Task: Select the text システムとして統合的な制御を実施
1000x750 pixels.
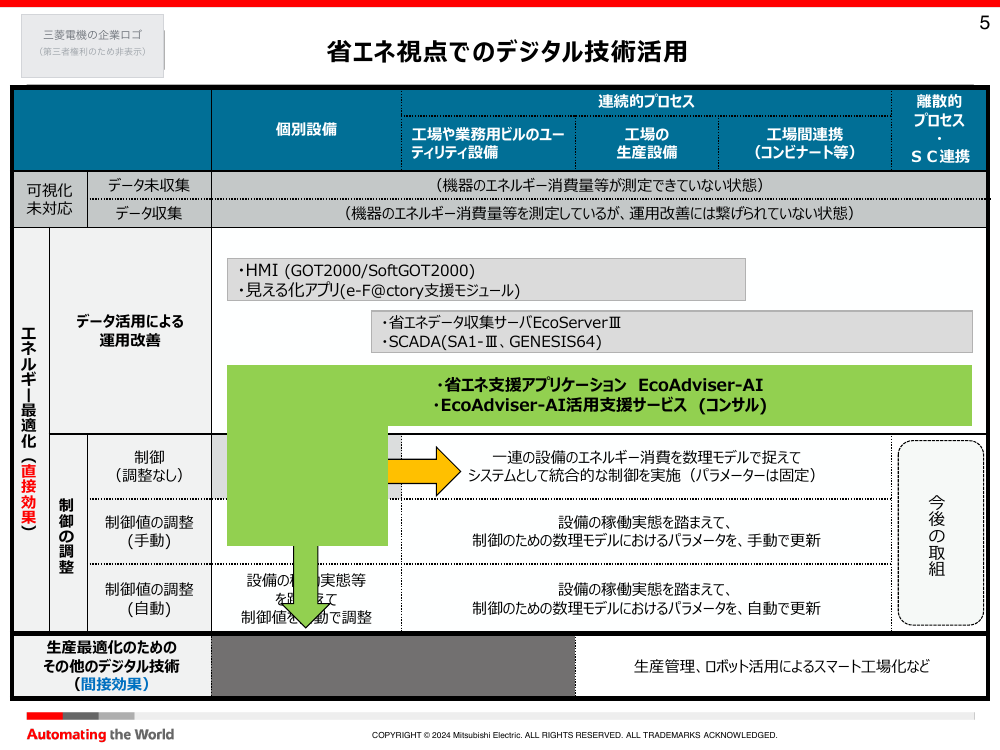Action: [574, 476]
